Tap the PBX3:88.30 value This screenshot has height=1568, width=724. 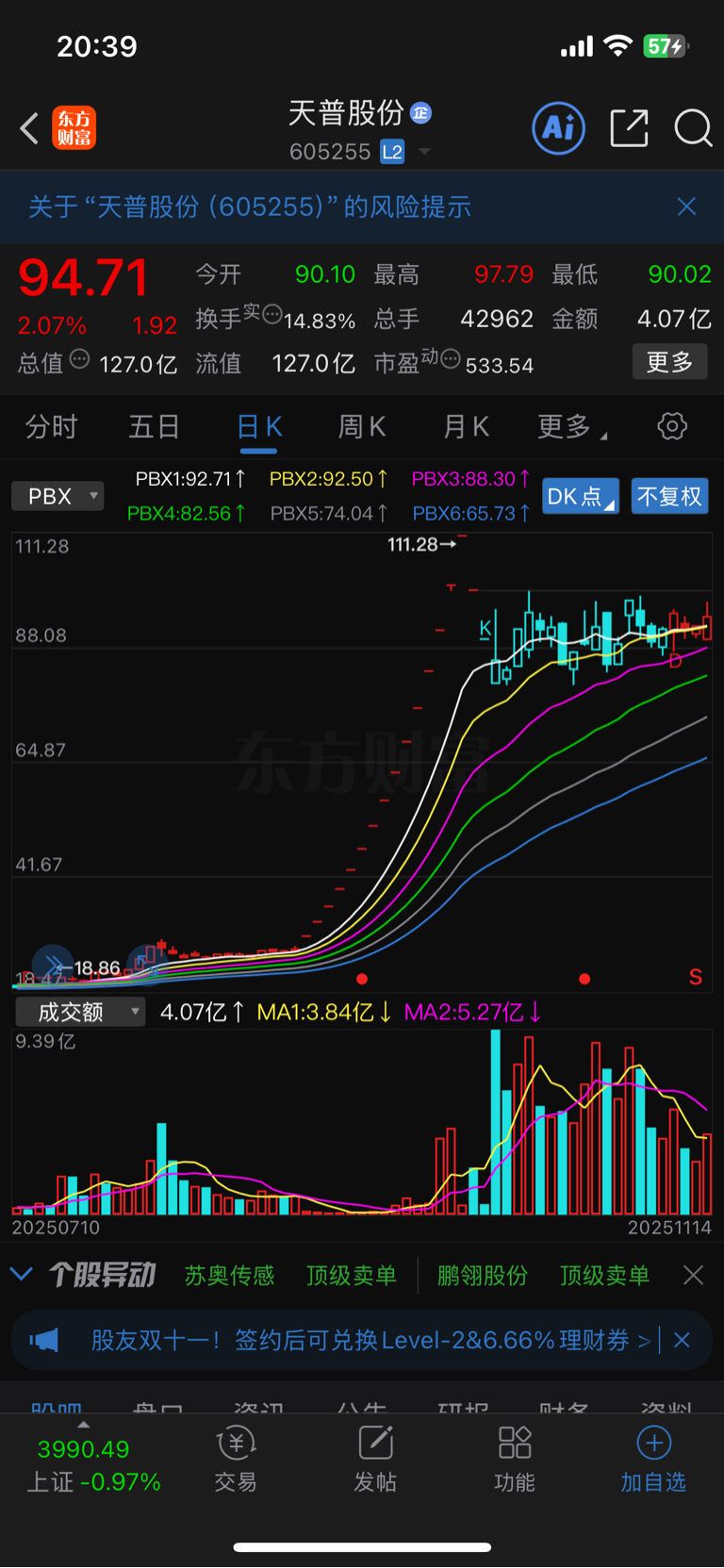point(470,479)
